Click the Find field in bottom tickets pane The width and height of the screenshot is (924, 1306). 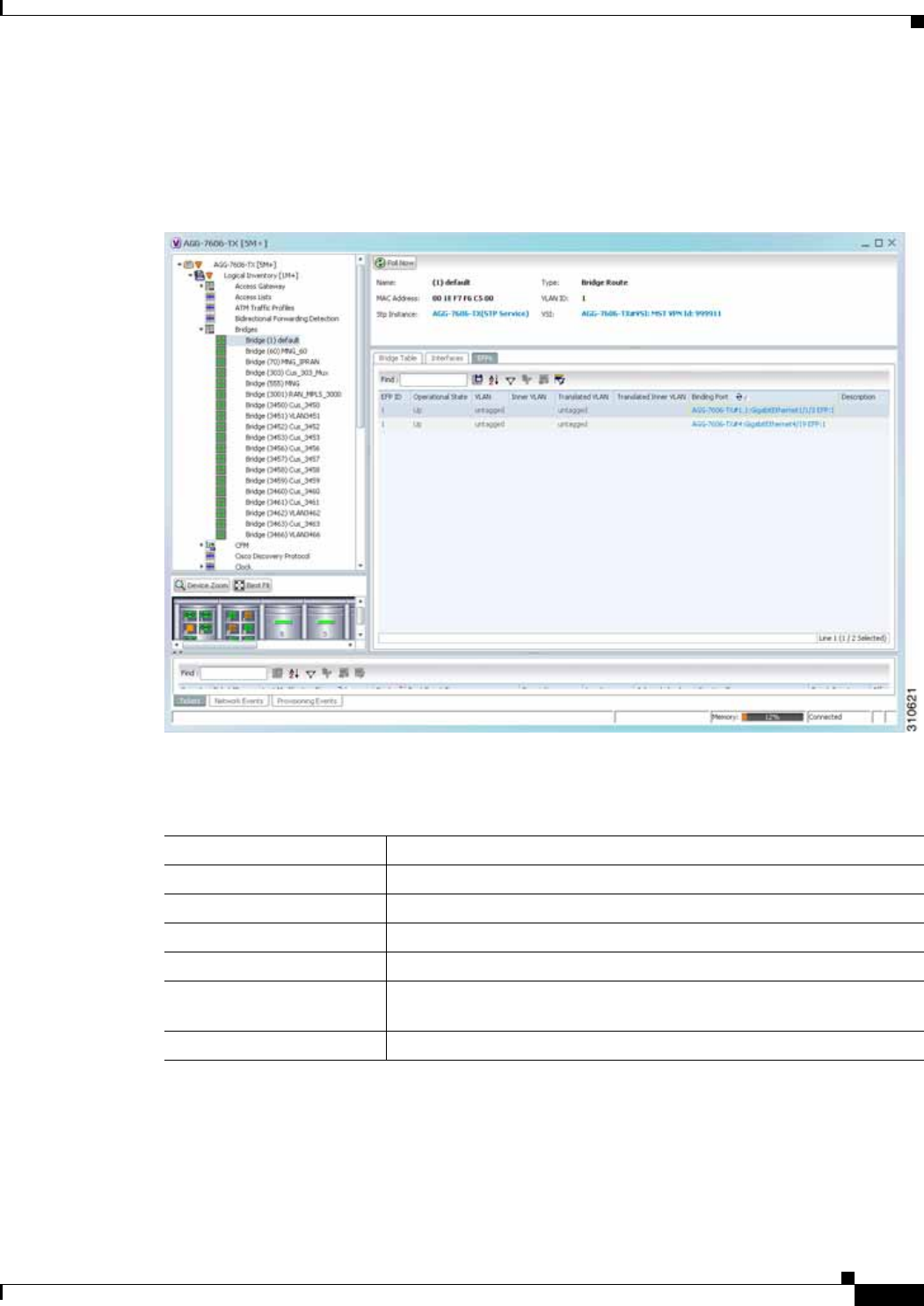pos(233,673)
